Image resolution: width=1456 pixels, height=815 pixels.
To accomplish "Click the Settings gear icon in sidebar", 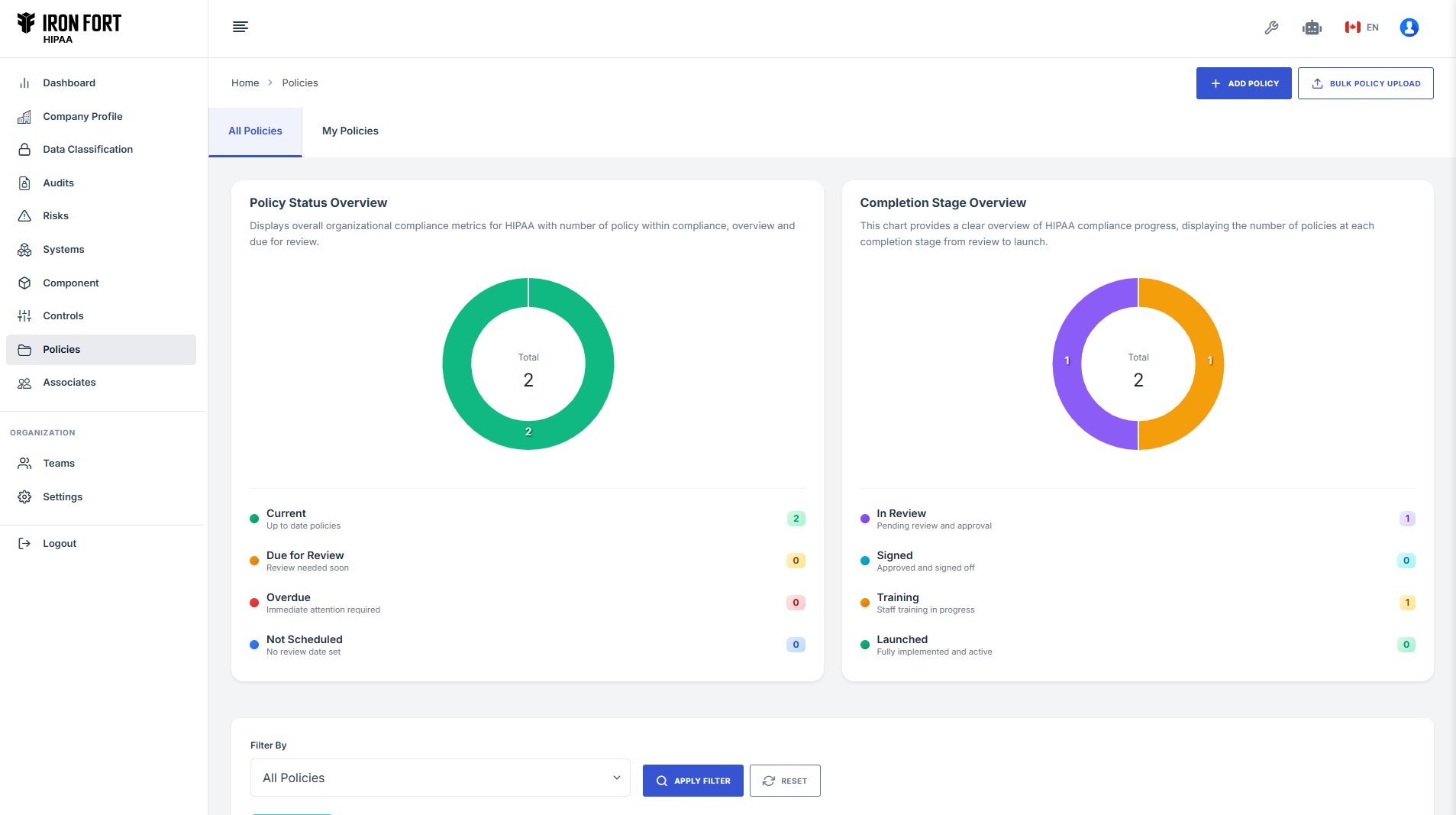I will click(24, 497).
